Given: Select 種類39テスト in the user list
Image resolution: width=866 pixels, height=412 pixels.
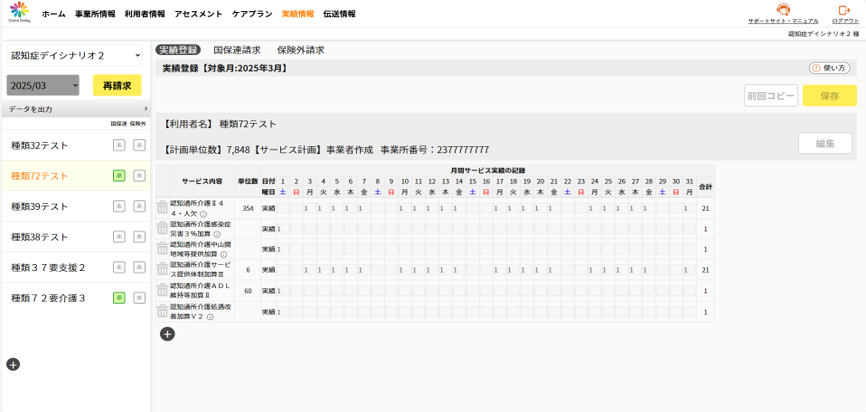Looking at the screenshot, I should tap(40, 207).
